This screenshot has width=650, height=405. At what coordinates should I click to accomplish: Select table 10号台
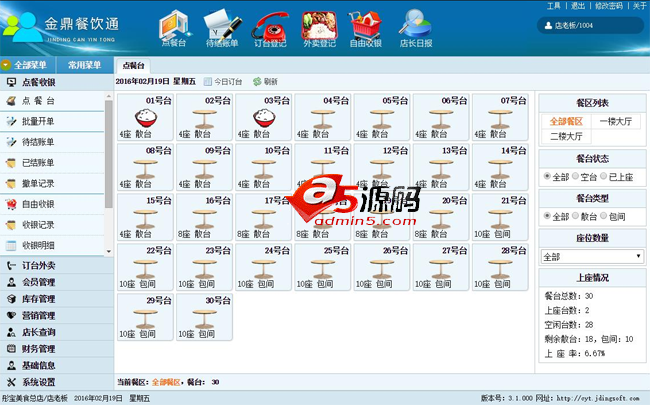coord(263,167)
